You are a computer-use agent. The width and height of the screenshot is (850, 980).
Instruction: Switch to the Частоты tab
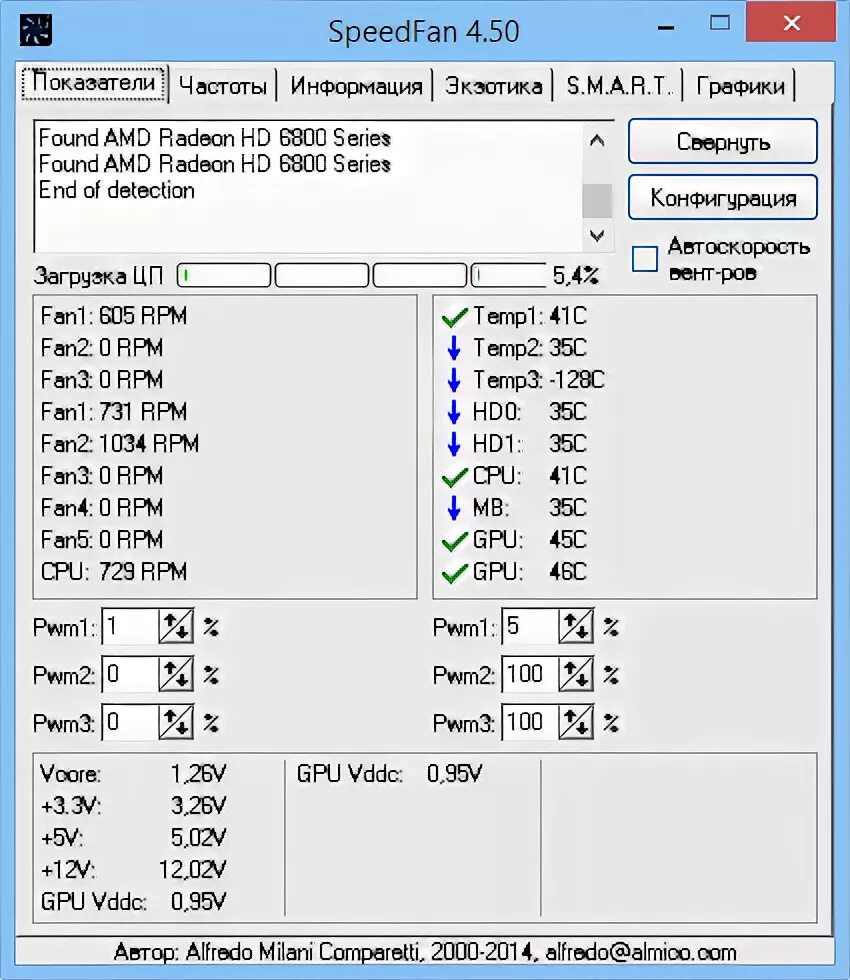(x=222, y=86)
